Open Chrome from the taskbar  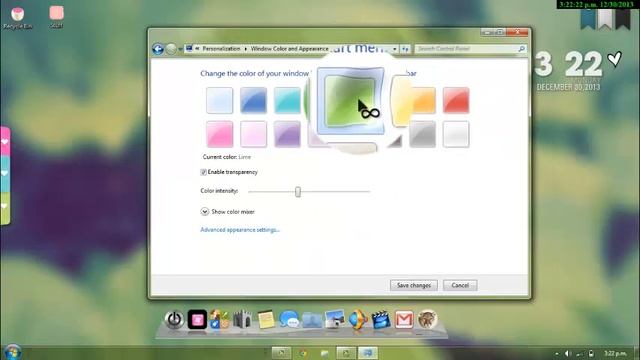pyautogui.click(x=303, y=353)
